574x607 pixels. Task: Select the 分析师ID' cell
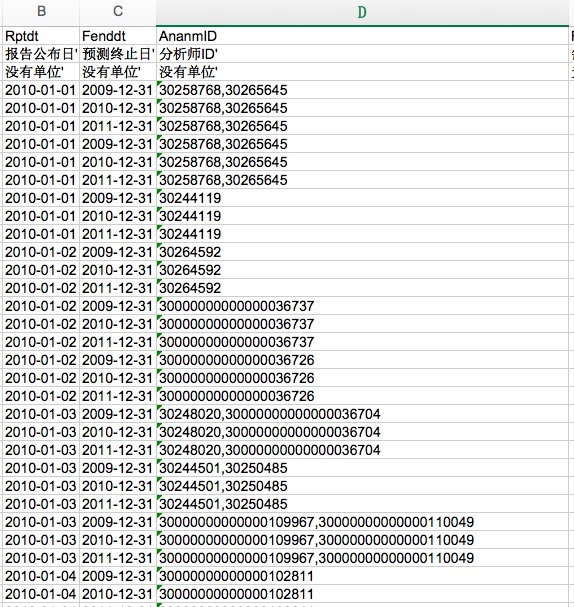(362, 54)
